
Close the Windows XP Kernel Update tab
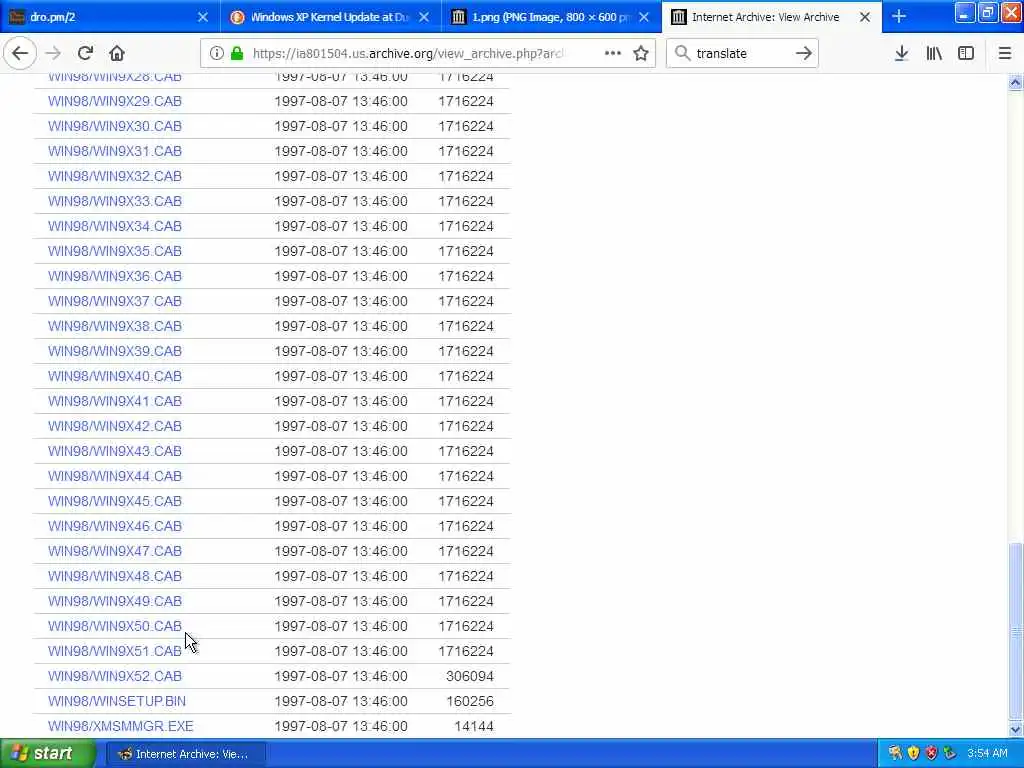[x=424, y=17]
